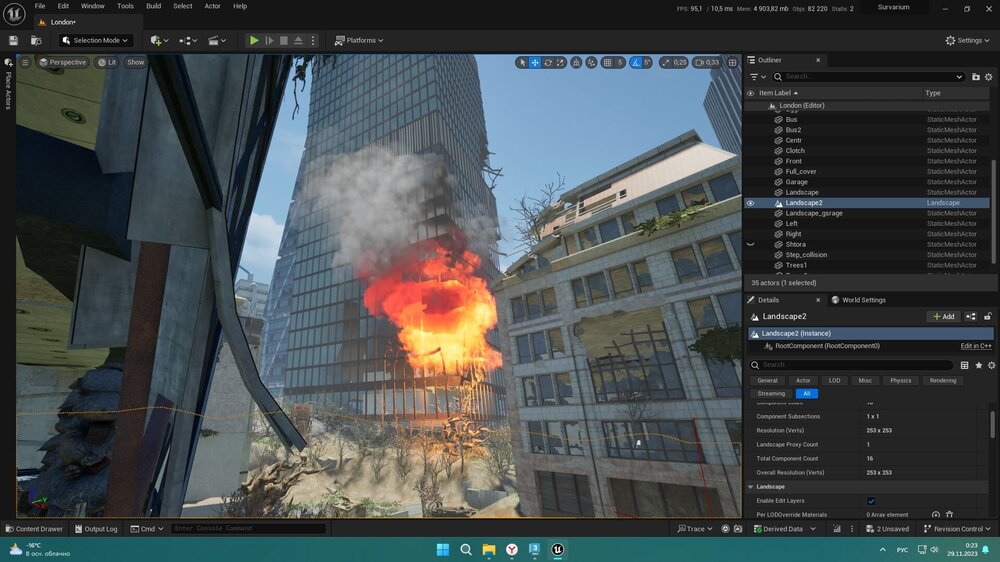Screen dimensions: 1000x562
Task: Click the console command input field
Action: 248,529
